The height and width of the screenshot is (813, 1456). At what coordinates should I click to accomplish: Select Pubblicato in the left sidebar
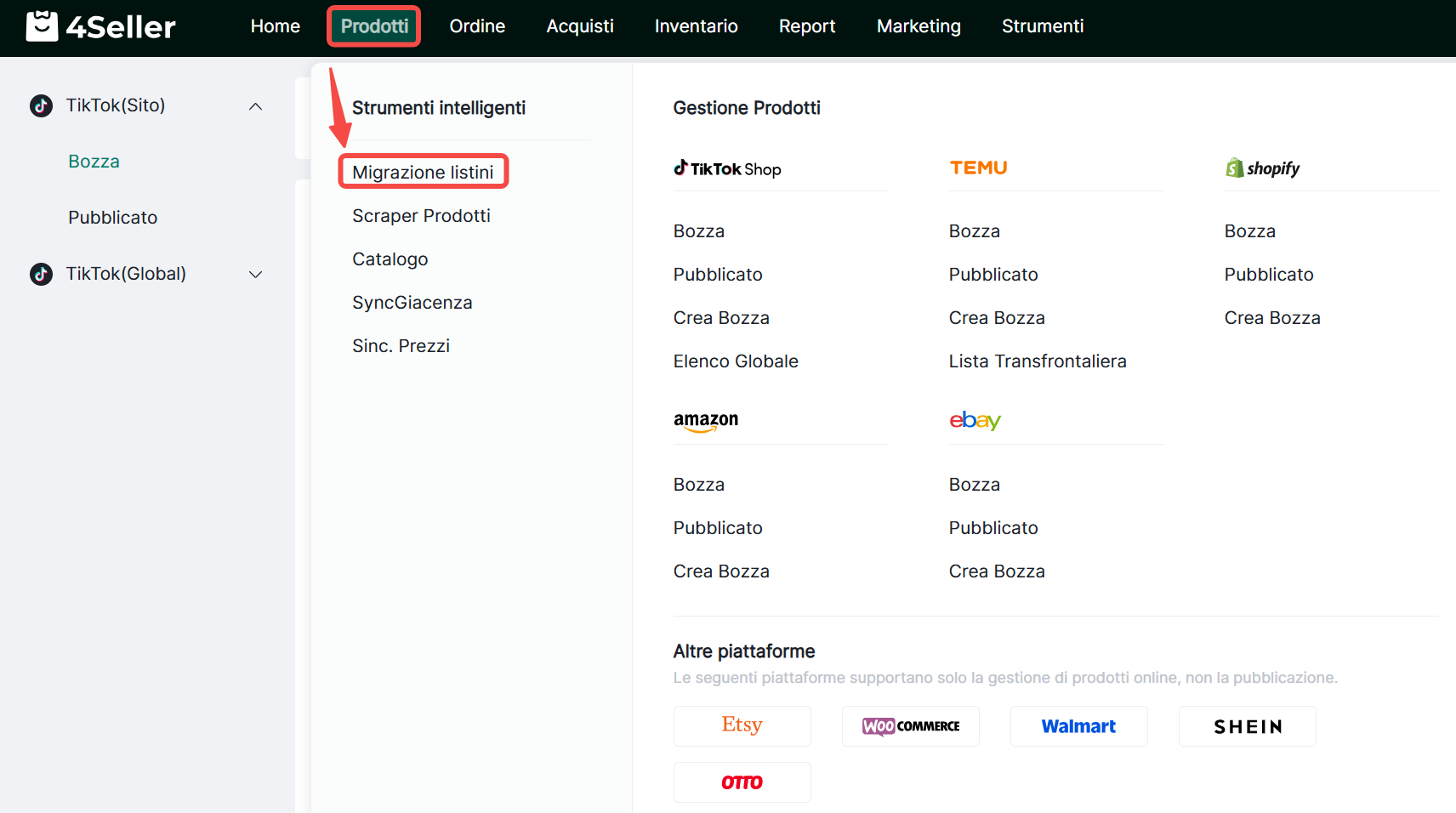112,218
